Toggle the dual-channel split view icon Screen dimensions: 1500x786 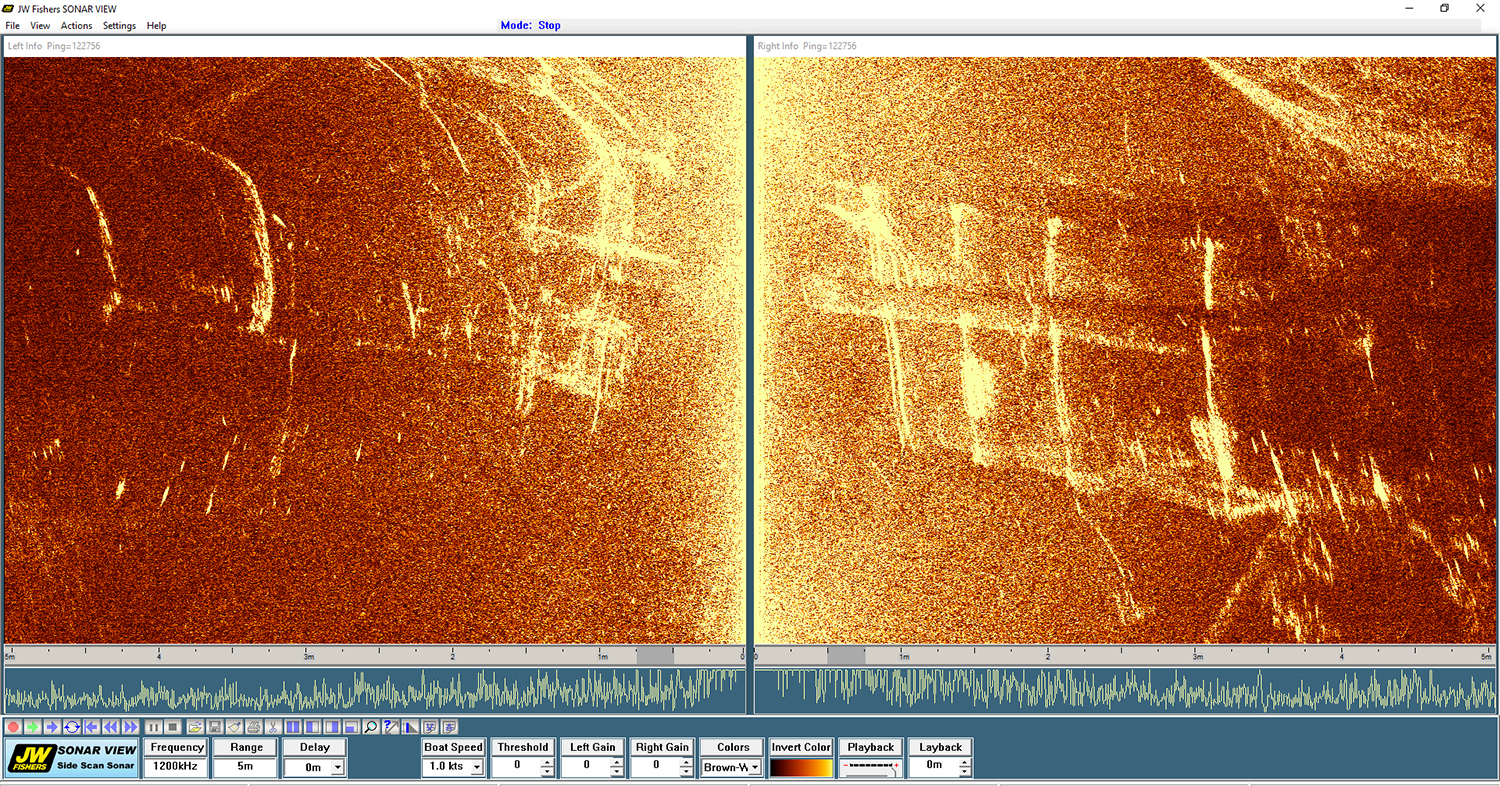pyautogui.click(x=293, y=727)
